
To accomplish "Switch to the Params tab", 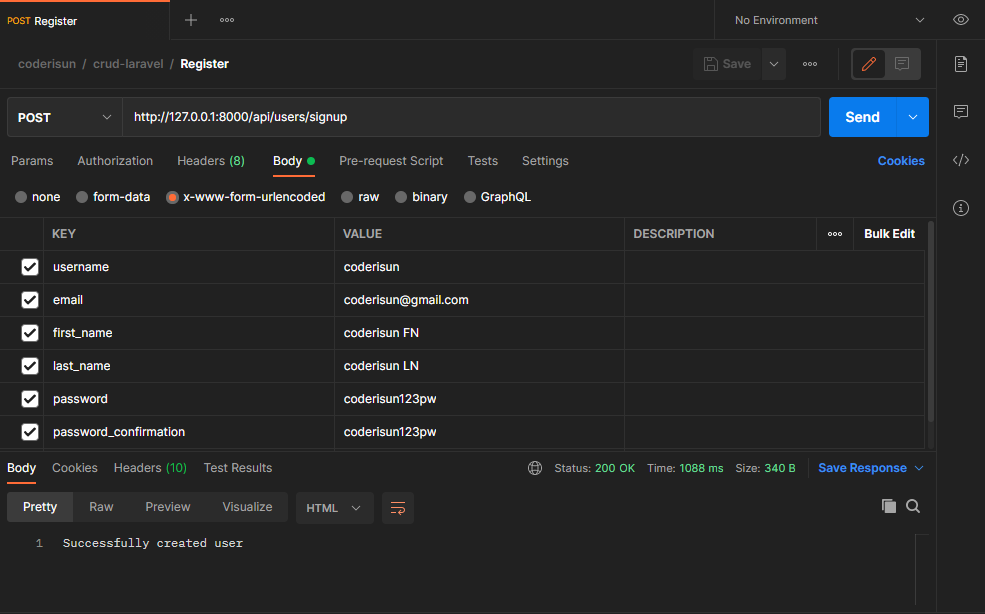I will 32,161.
